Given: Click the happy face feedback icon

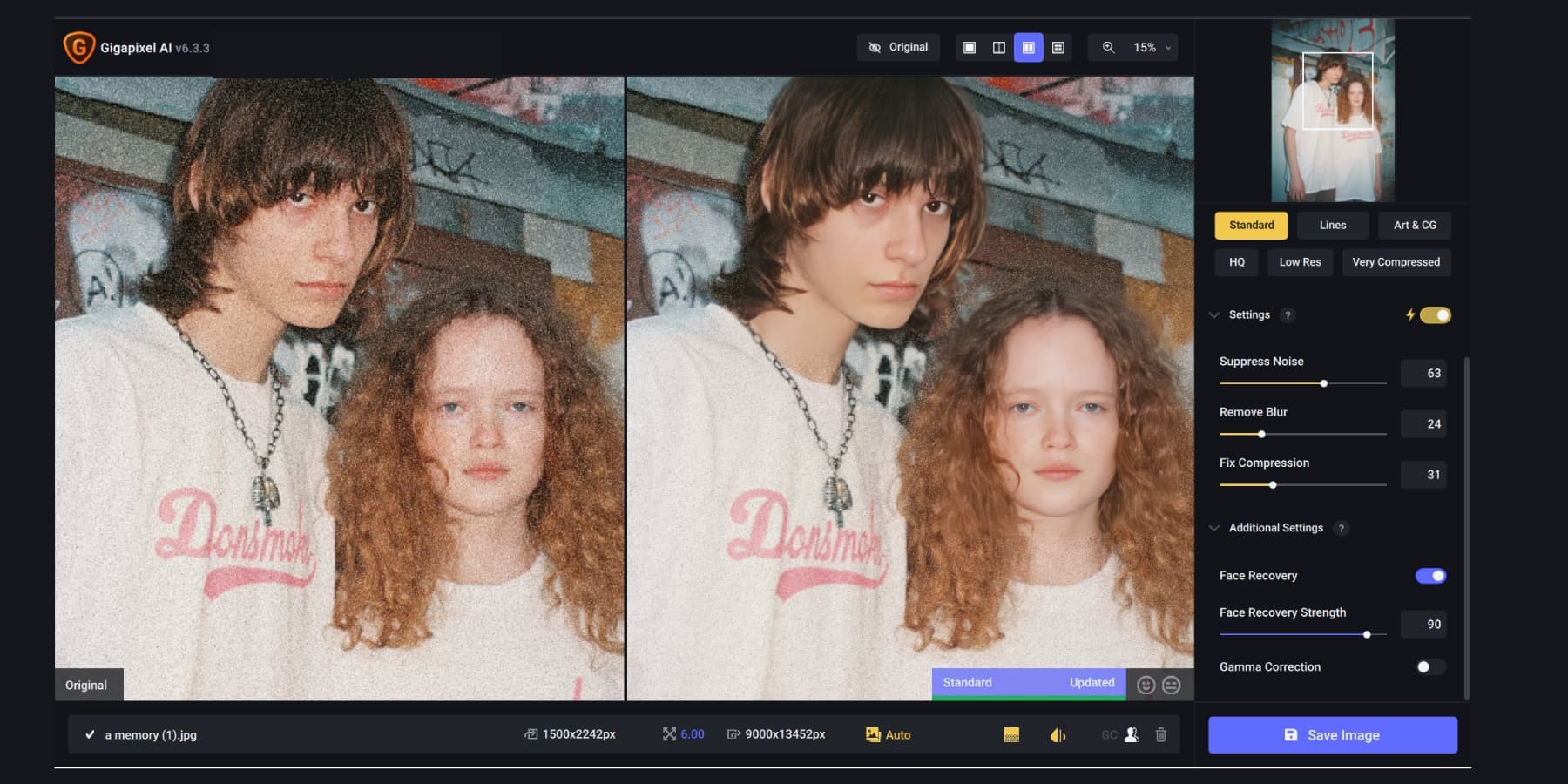Looking at the screenshot, I should [1147, 685].
